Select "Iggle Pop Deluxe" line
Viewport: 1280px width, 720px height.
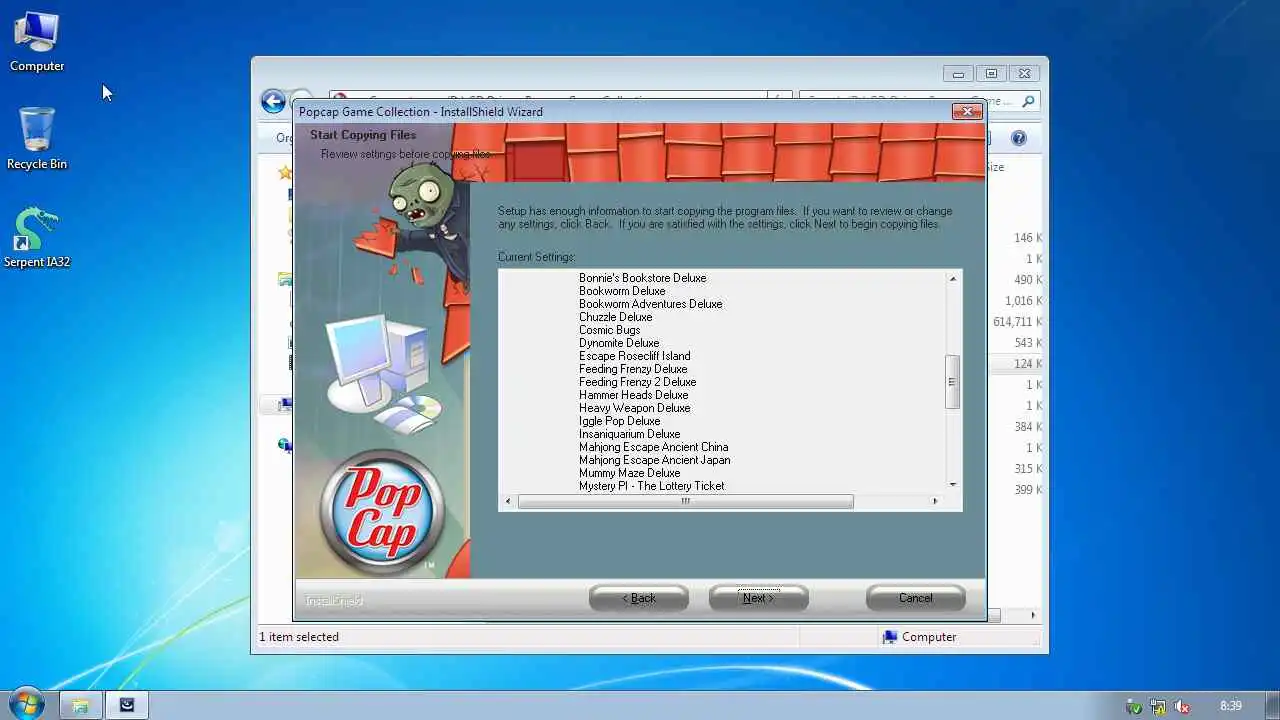(x=619, y=421)
